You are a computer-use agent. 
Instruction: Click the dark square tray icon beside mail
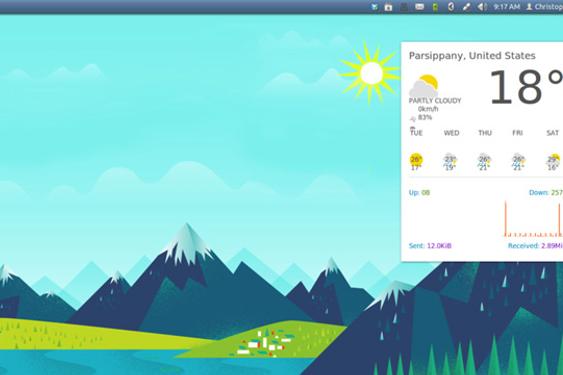(404, 7)
